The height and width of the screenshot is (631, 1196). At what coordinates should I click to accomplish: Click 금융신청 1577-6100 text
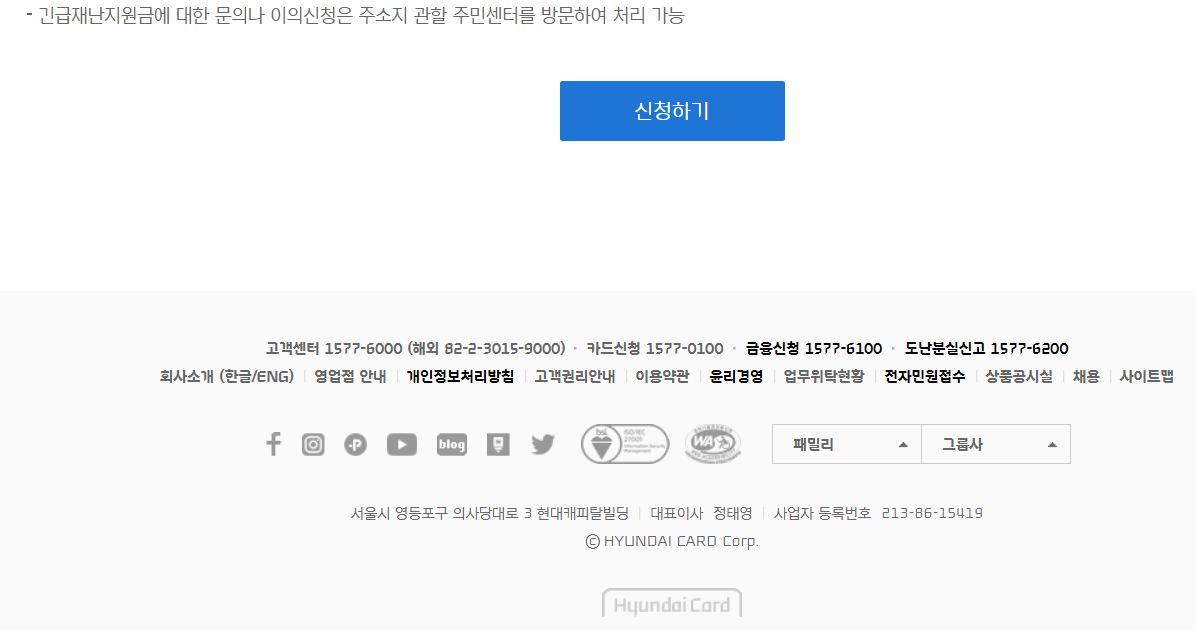pyautogui.click(x=814, y=349)
